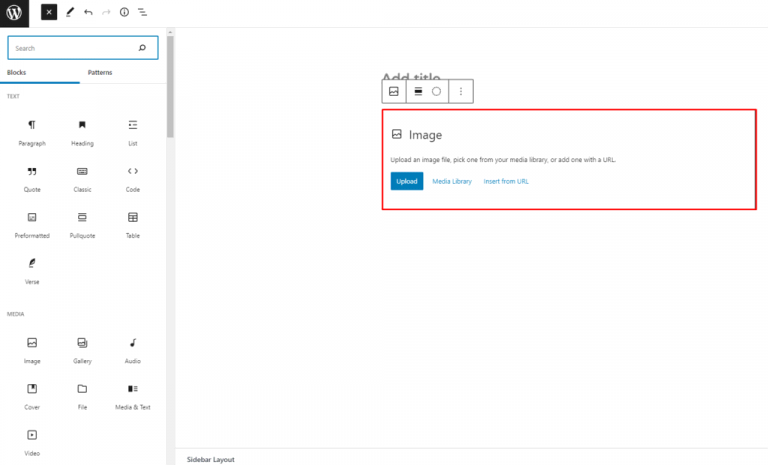Click the search magnifier icon
Image resolution: width=768 pixels, height=465 pixels.
pos(142,48)
